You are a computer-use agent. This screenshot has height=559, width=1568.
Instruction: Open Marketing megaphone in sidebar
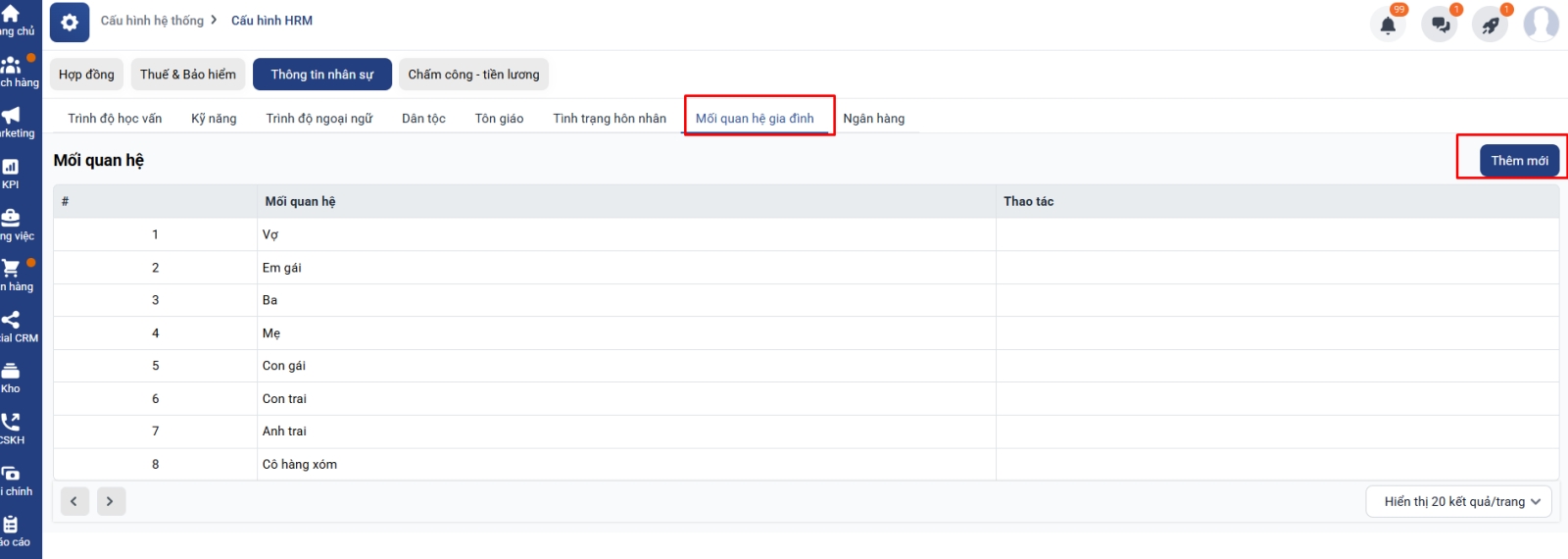[12, 122]
